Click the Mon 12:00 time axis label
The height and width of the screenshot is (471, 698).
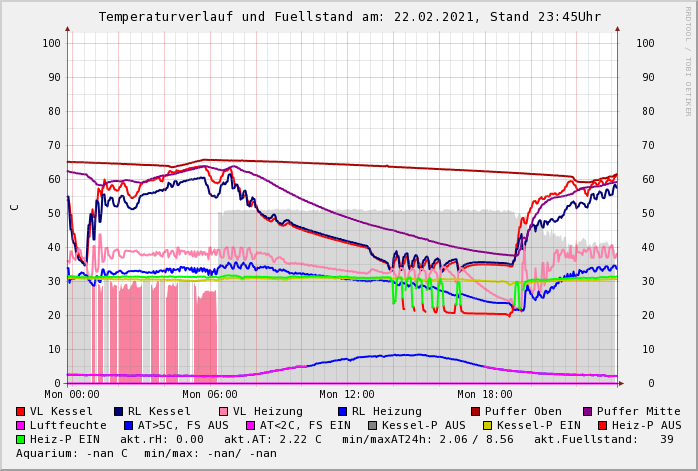click(x=347, y=395)
